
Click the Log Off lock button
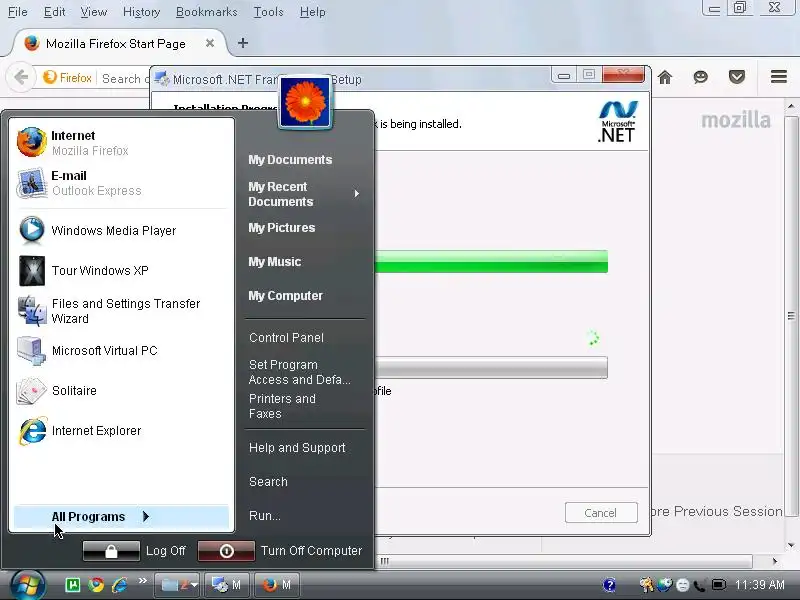coord(111,551)
